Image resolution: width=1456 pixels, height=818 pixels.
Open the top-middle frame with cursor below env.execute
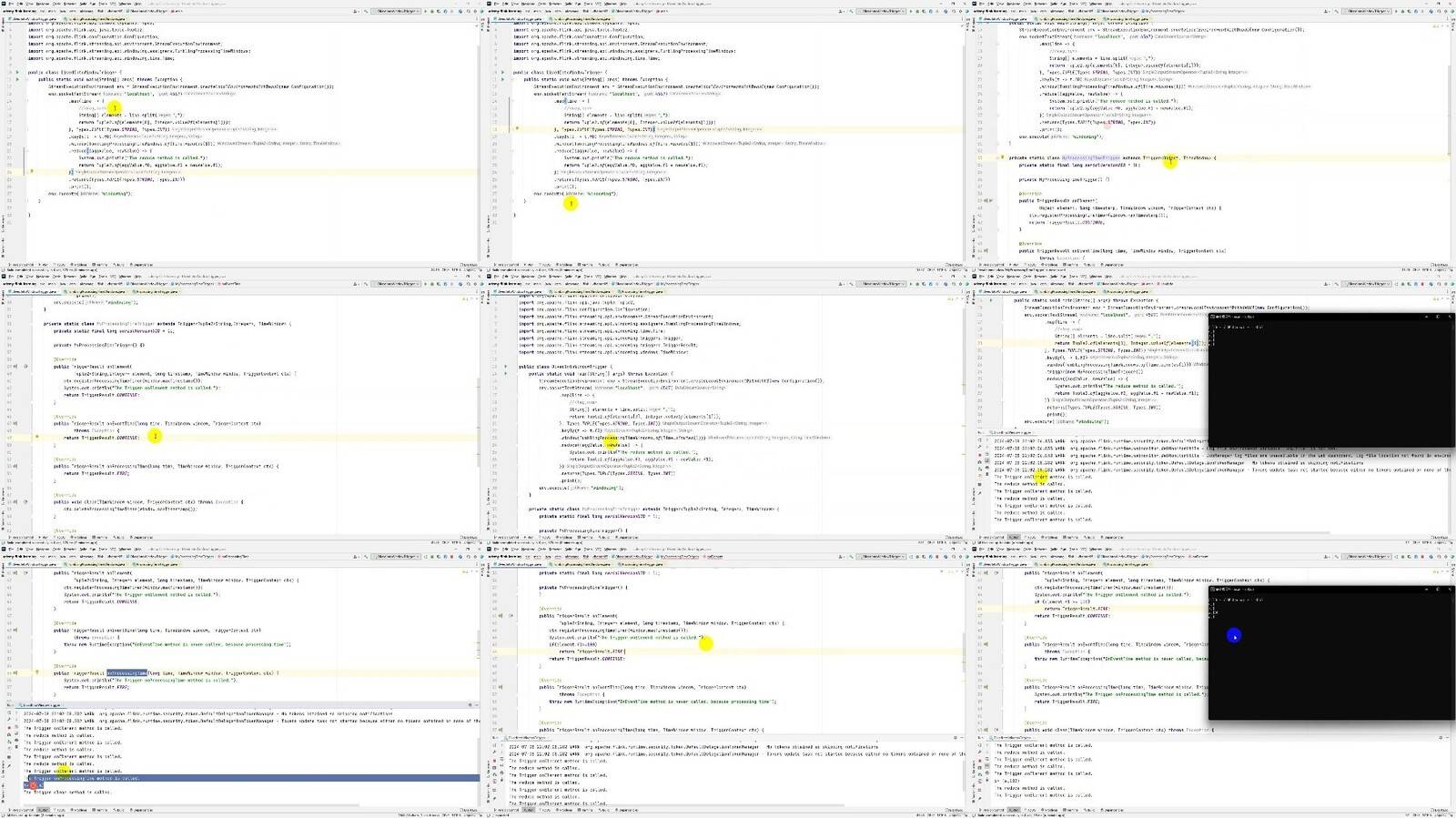[728, 136]
